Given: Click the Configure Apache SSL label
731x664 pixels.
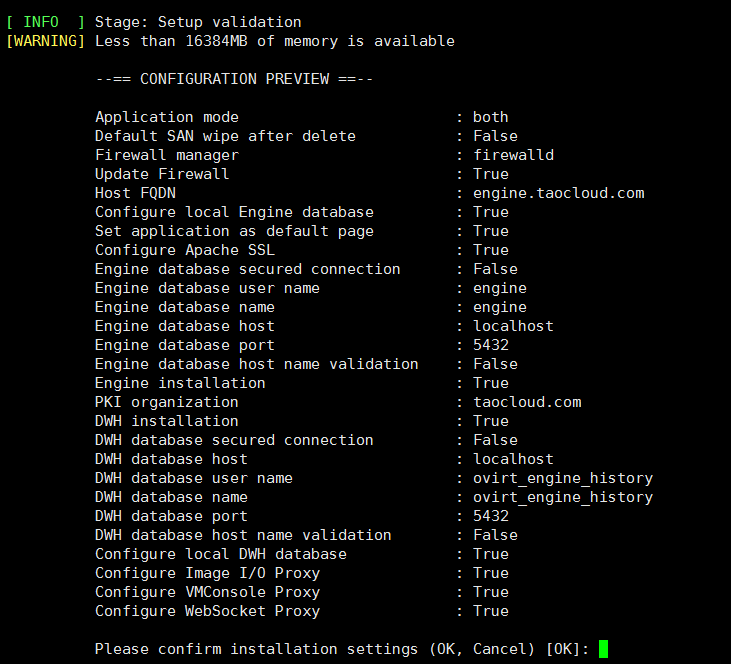Looking at the screenshot, I should coord(185,250).
